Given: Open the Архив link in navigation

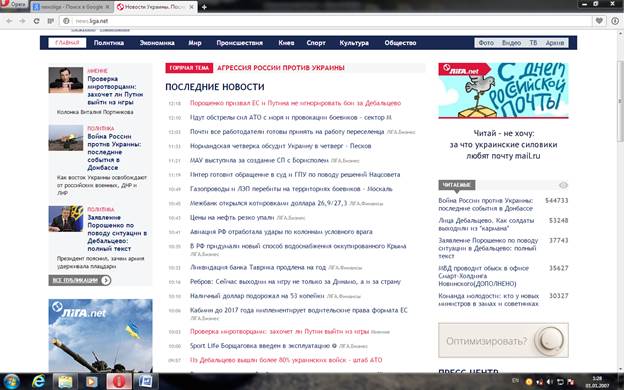Looking at the screenshot, I should tap(555, 43).
